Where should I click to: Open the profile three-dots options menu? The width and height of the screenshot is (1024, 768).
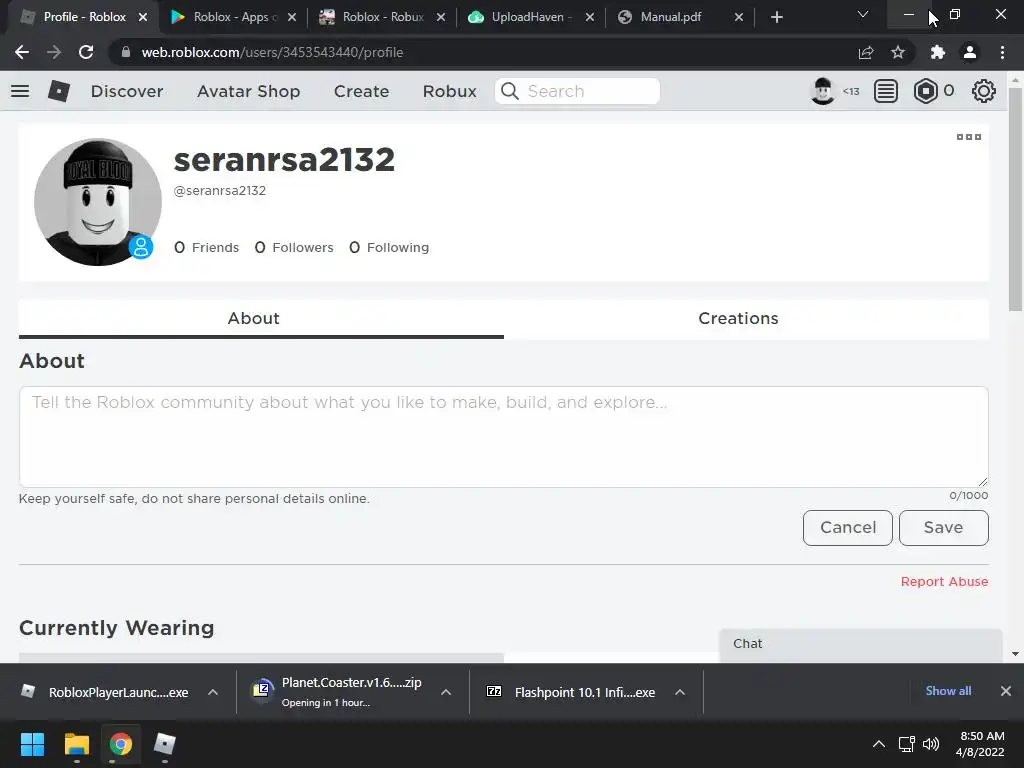968,136
